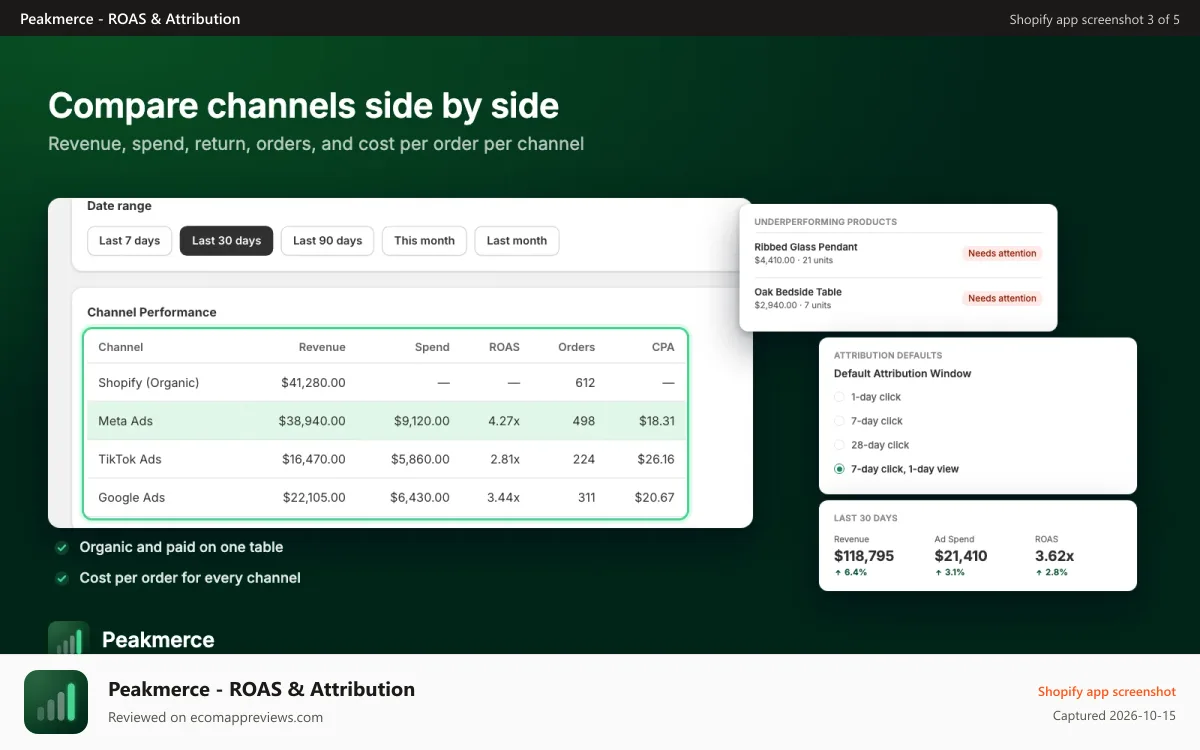Click the 6.4% revenue change indicator

click(x=851, y=573)
